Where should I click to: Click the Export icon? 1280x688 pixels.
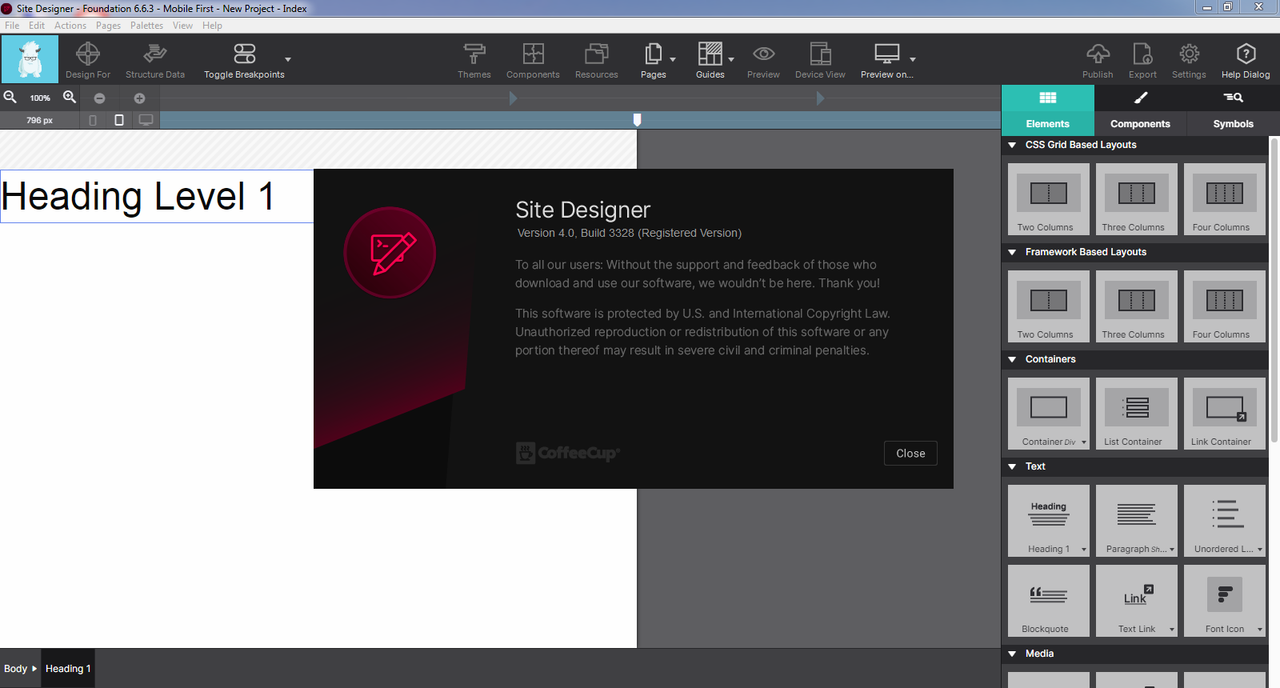(1142, 54)
